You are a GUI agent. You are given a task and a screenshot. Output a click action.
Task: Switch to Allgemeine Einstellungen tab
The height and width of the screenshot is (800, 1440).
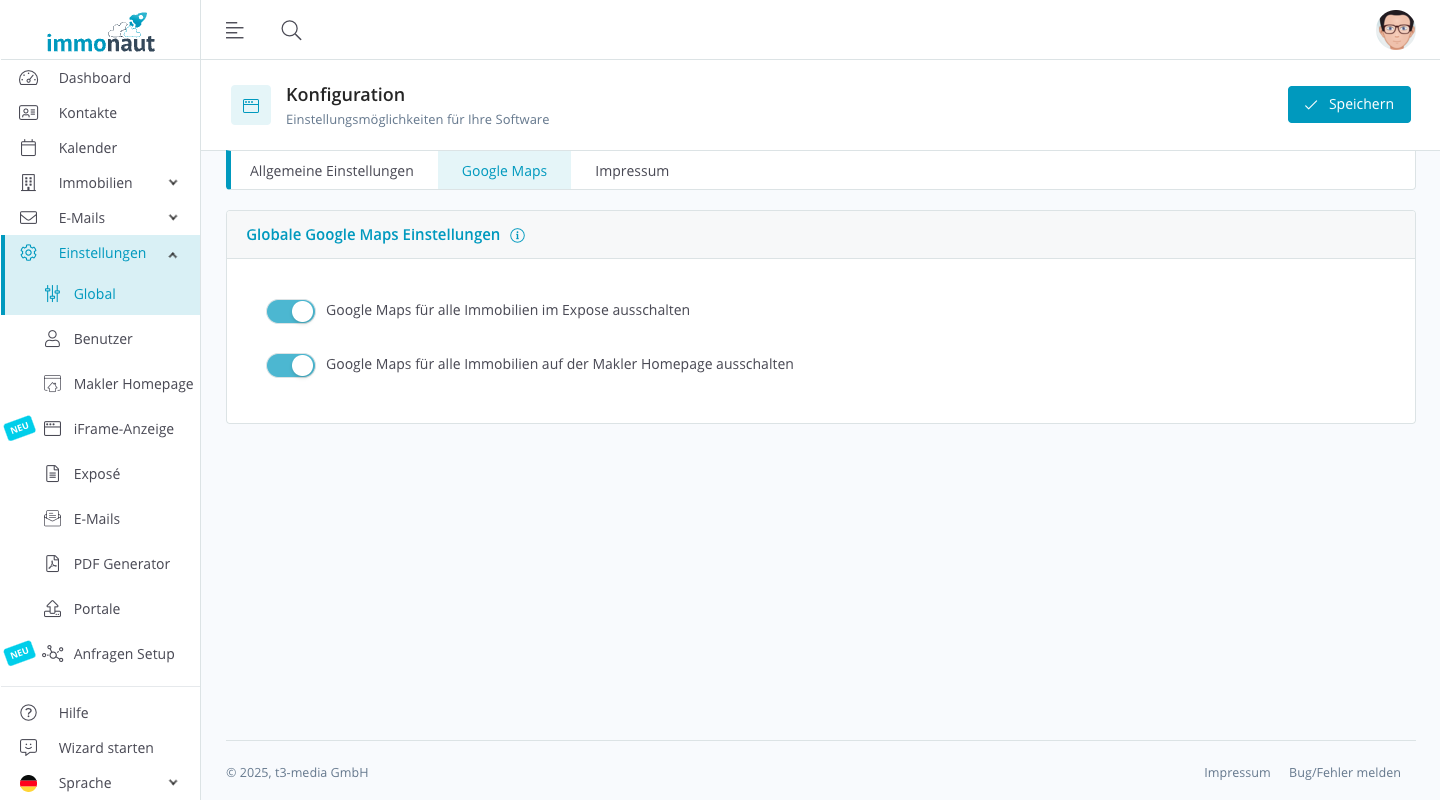[331, 171]
